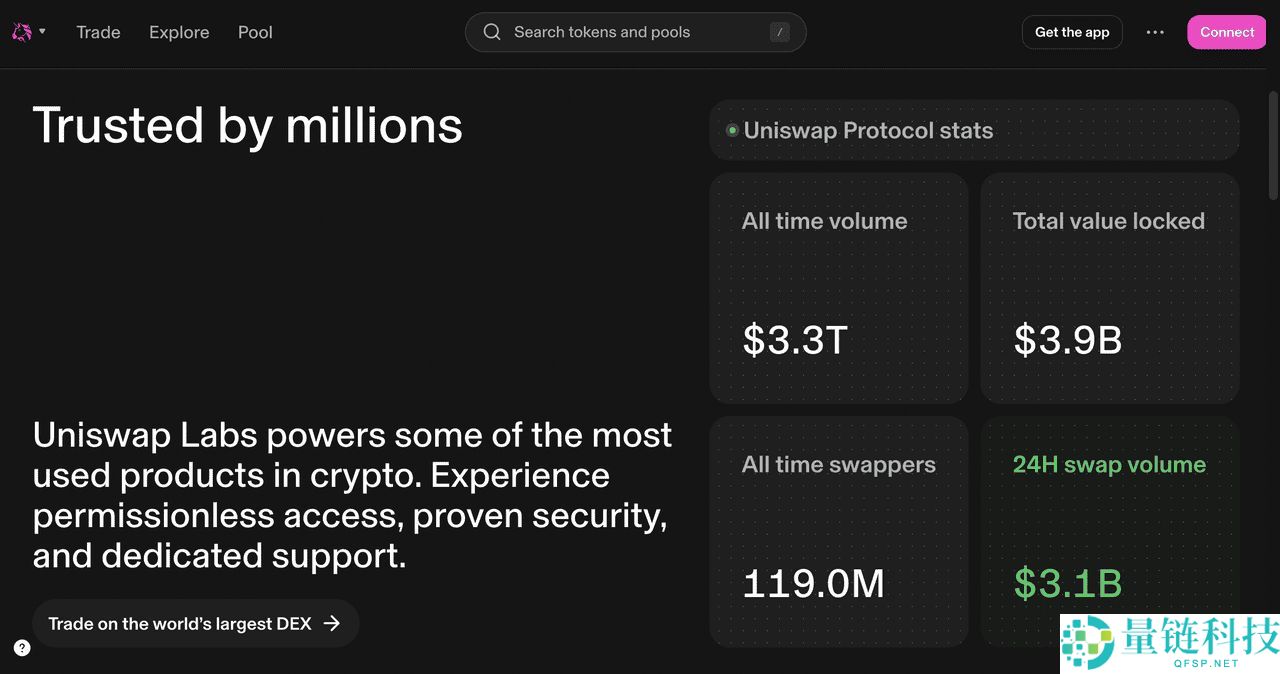This screenshot has width=1280, height=674.
Task: Expand the Uniswap logo dropdown chevron
Action: 42,31
